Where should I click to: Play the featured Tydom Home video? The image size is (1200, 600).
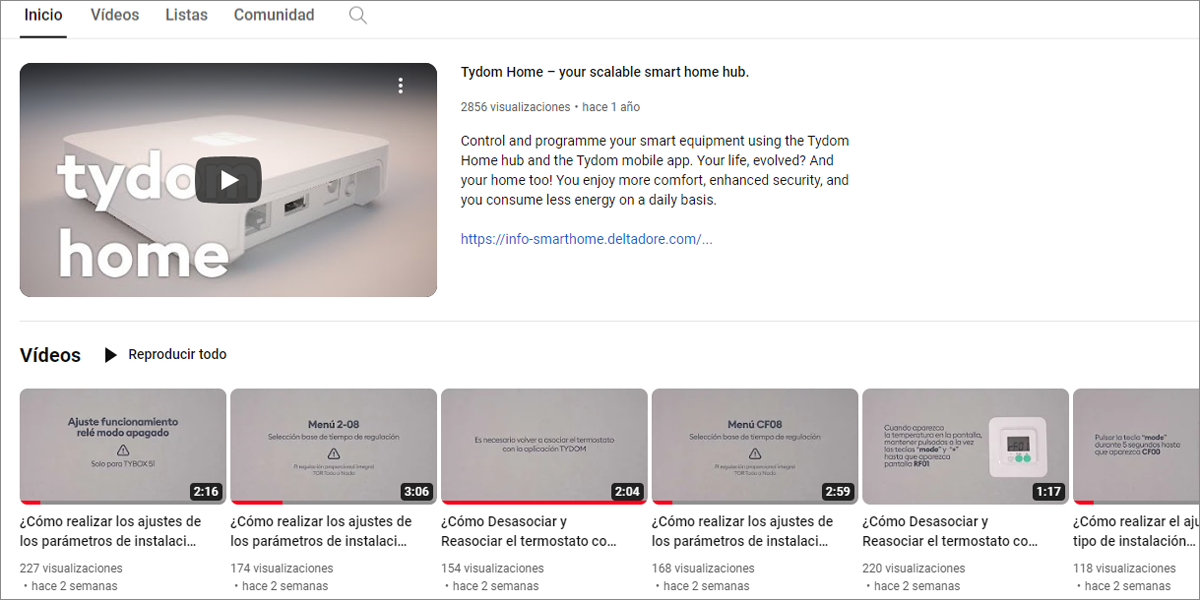[x=228, y=180]
